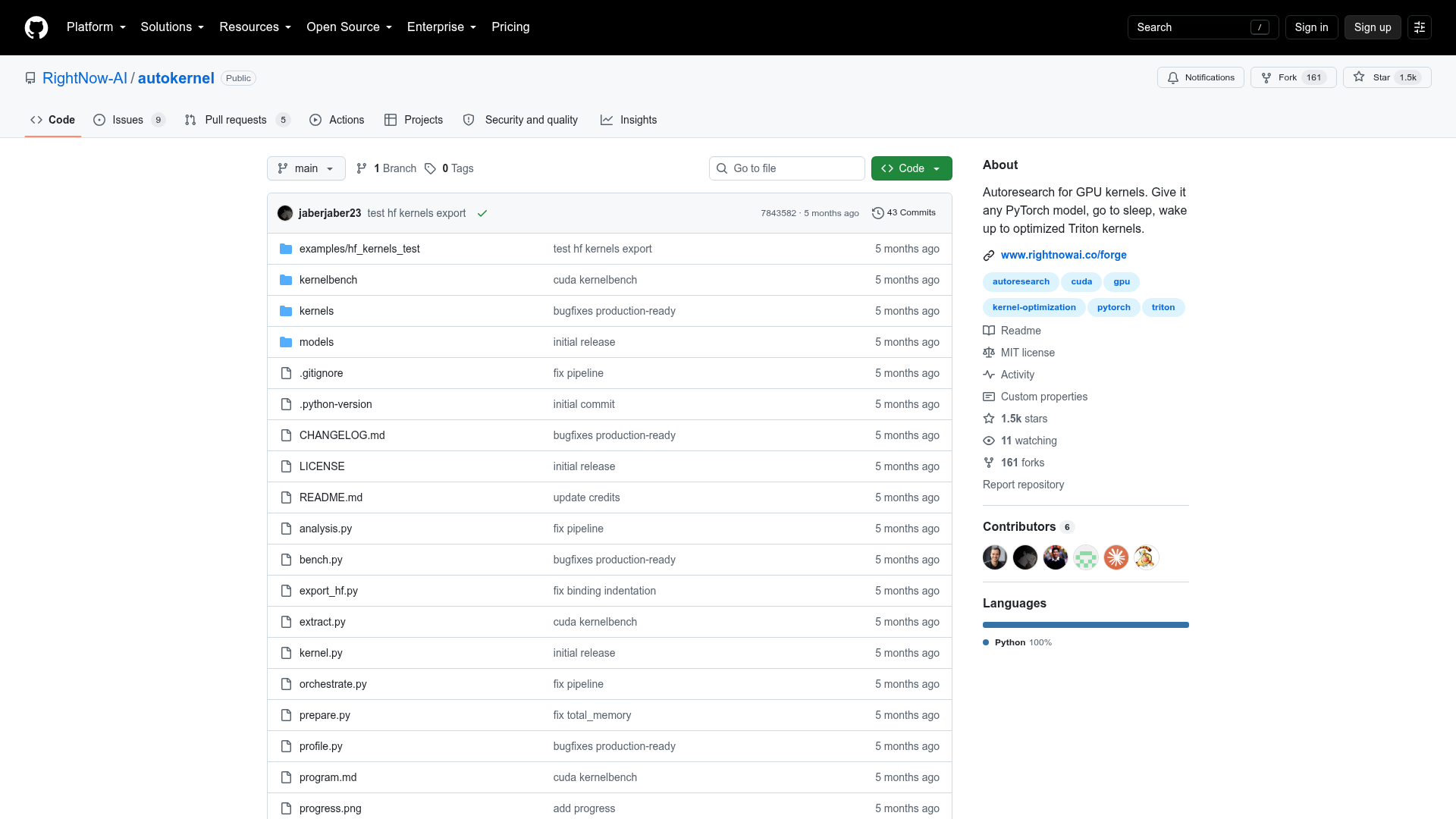The width and height of the screenshot is (1456, 819).
Task: Open the autokernel repository name link
Action: point(176,78)
